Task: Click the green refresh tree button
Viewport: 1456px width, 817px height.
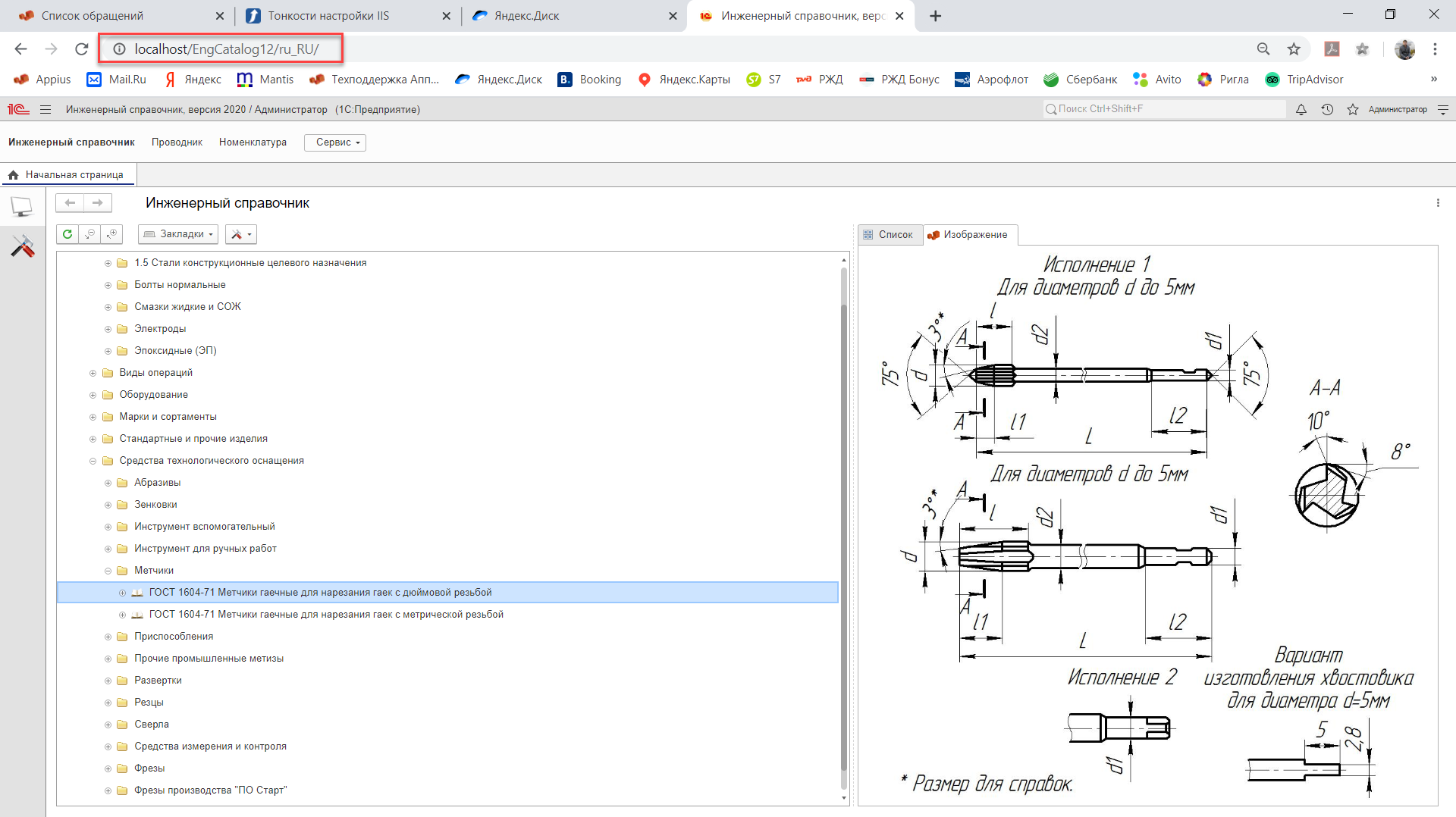Action: (x=67, y=234)
